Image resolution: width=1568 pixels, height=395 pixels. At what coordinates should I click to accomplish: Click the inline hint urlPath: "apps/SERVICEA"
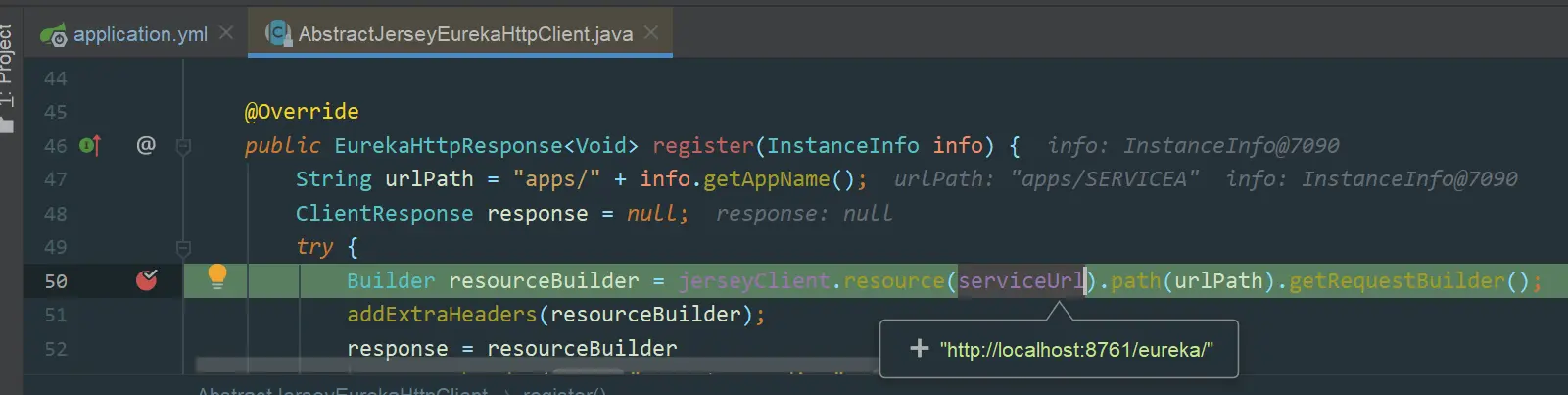[1047, 179]
